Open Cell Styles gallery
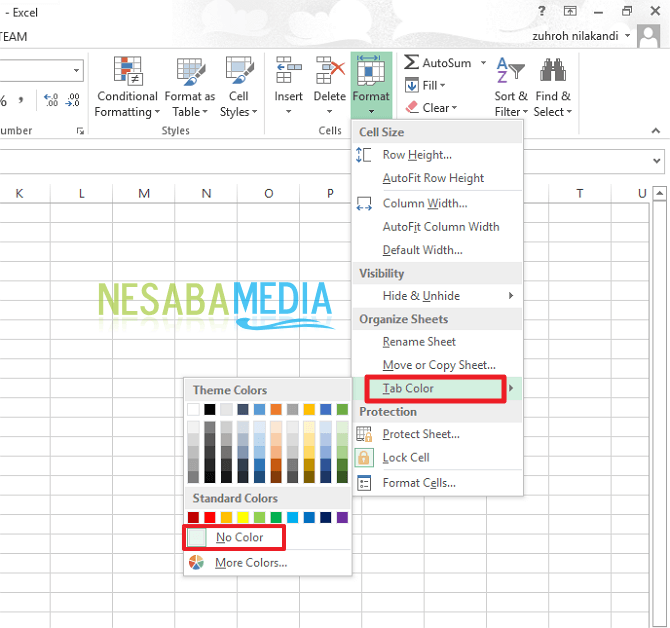The image size is (670, 628). pos(239,87)
